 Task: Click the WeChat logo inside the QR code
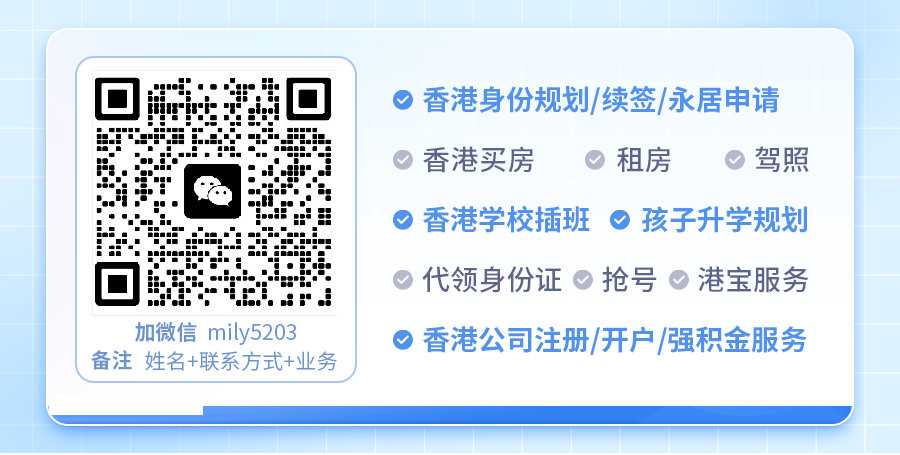pos(212,191)
